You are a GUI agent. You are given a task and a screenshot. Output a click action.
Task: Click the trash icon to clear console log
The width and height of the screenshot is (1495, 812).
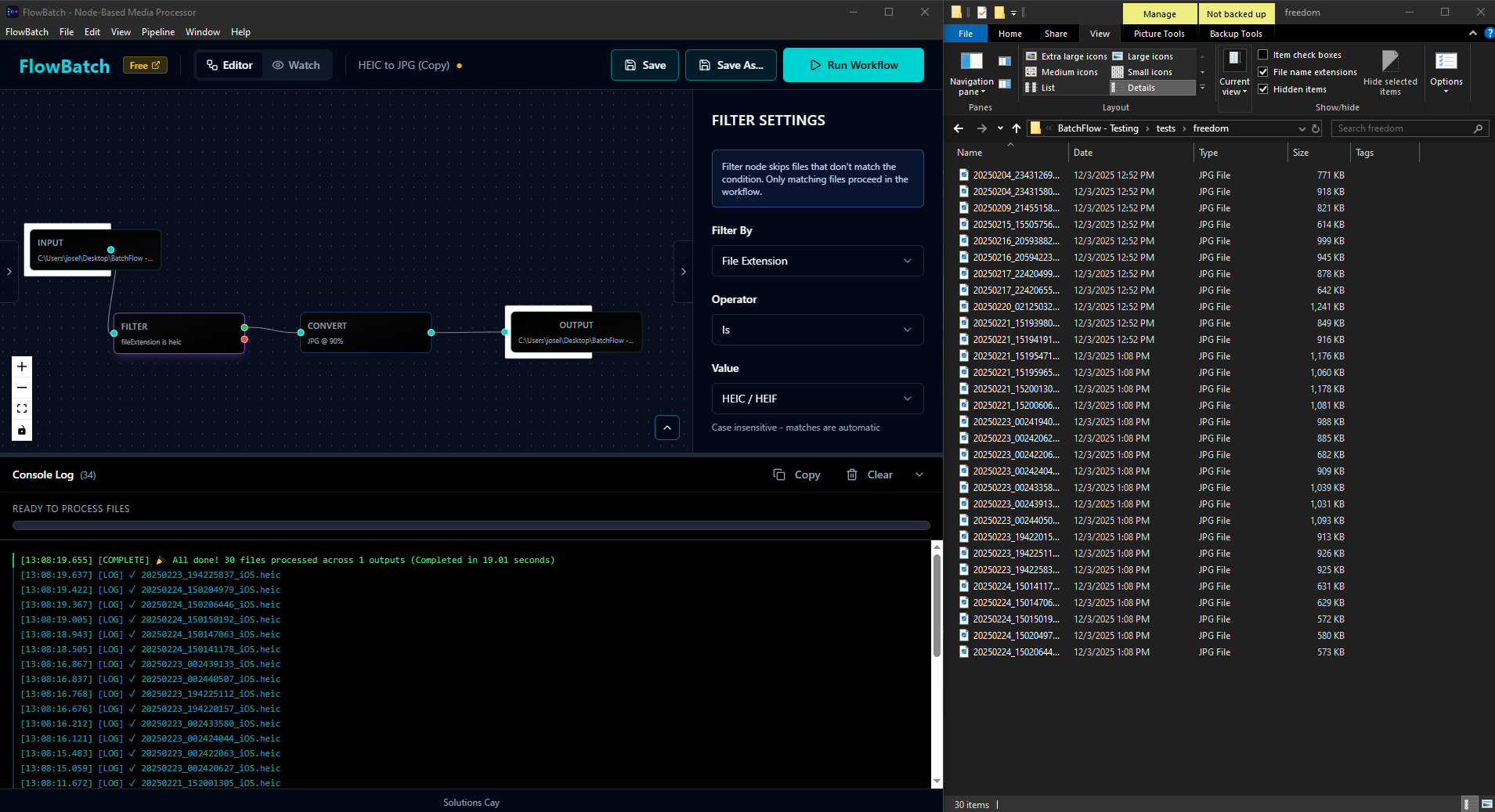point(852,475)
